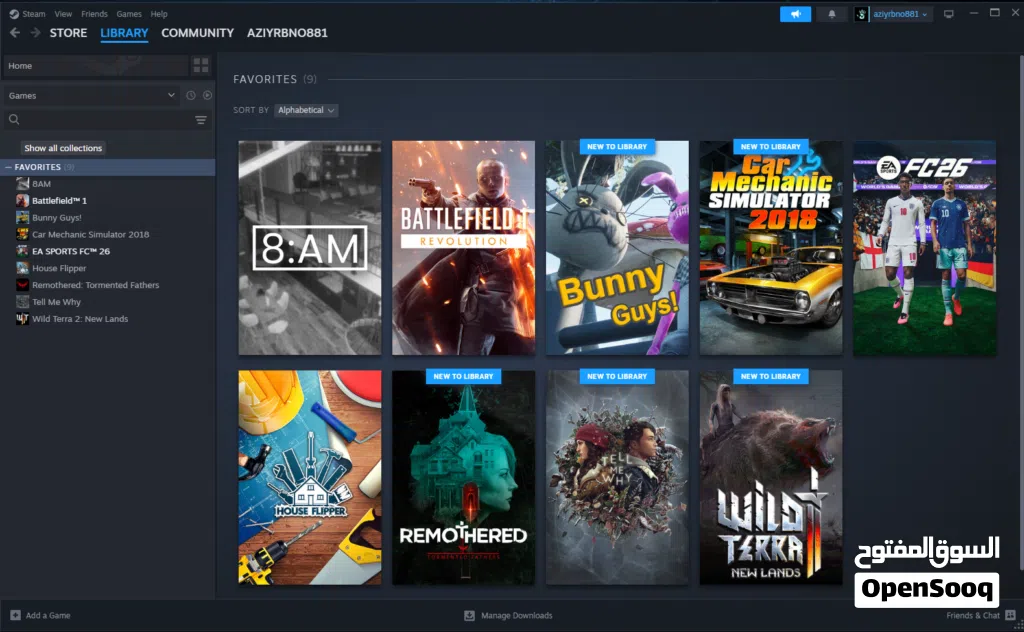
Task: Open the Sort By Alphabetical dropdown
Action: click(306, 110)
